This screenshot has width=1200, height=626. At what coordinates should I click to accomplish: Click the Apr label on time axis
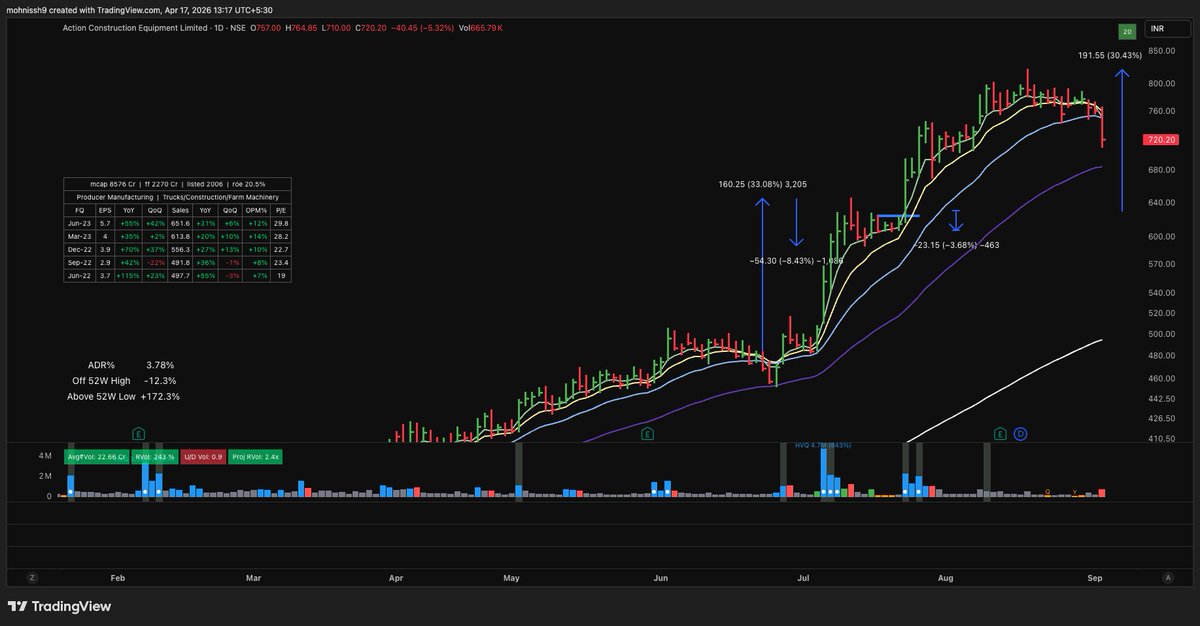(396, 578)
